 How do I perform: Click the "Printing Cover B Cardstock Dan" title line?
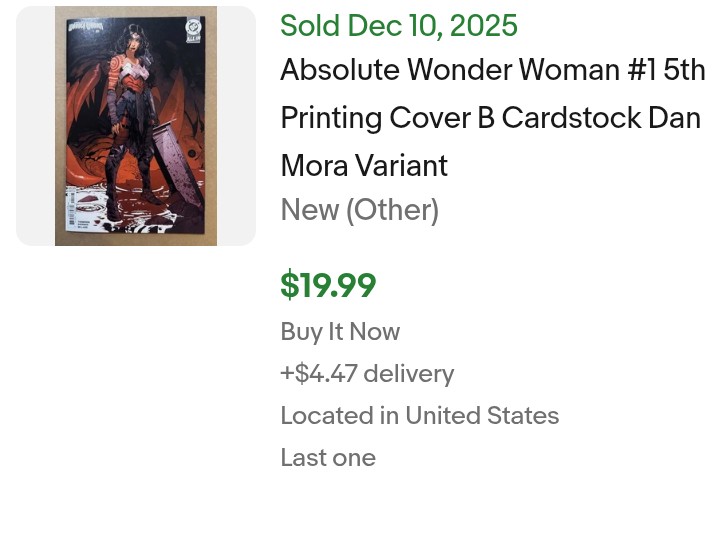pyautogui.click(x=490, y=118)
